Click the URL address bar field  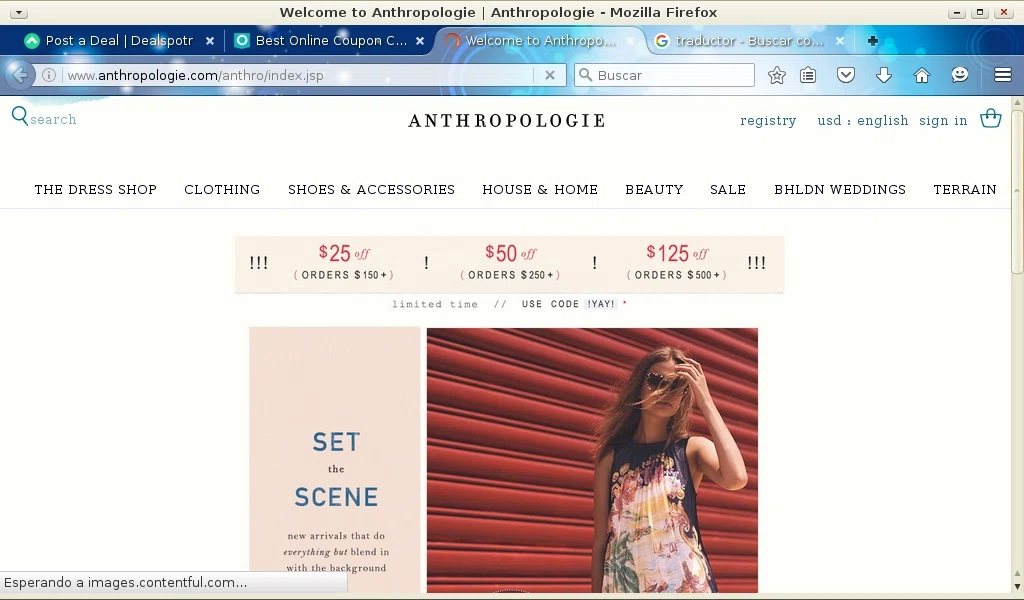[298, 75]
